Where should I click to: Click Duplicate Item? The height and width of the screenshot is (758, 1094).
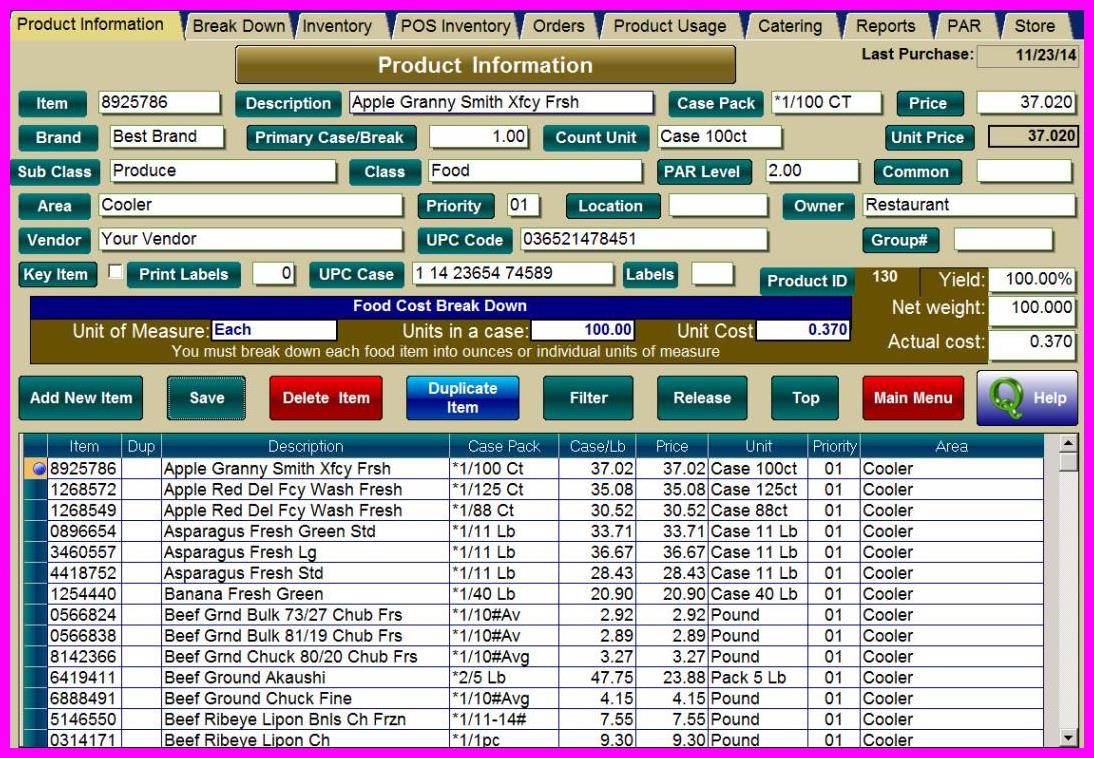pyautogui.click(x=463, y=398)
